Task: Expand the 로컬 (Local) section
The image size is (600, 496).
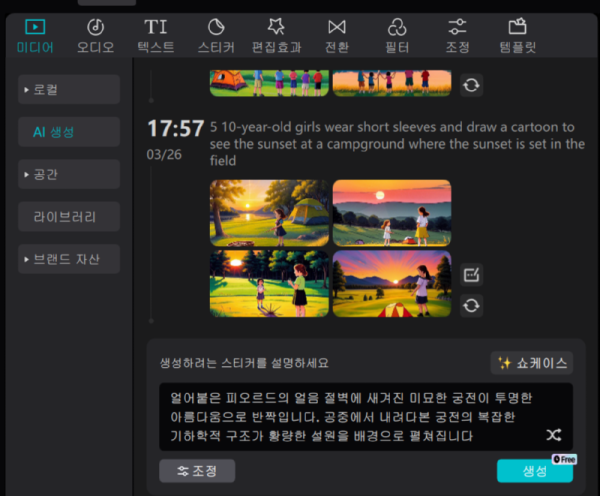Action: click(x=69, y=90)
